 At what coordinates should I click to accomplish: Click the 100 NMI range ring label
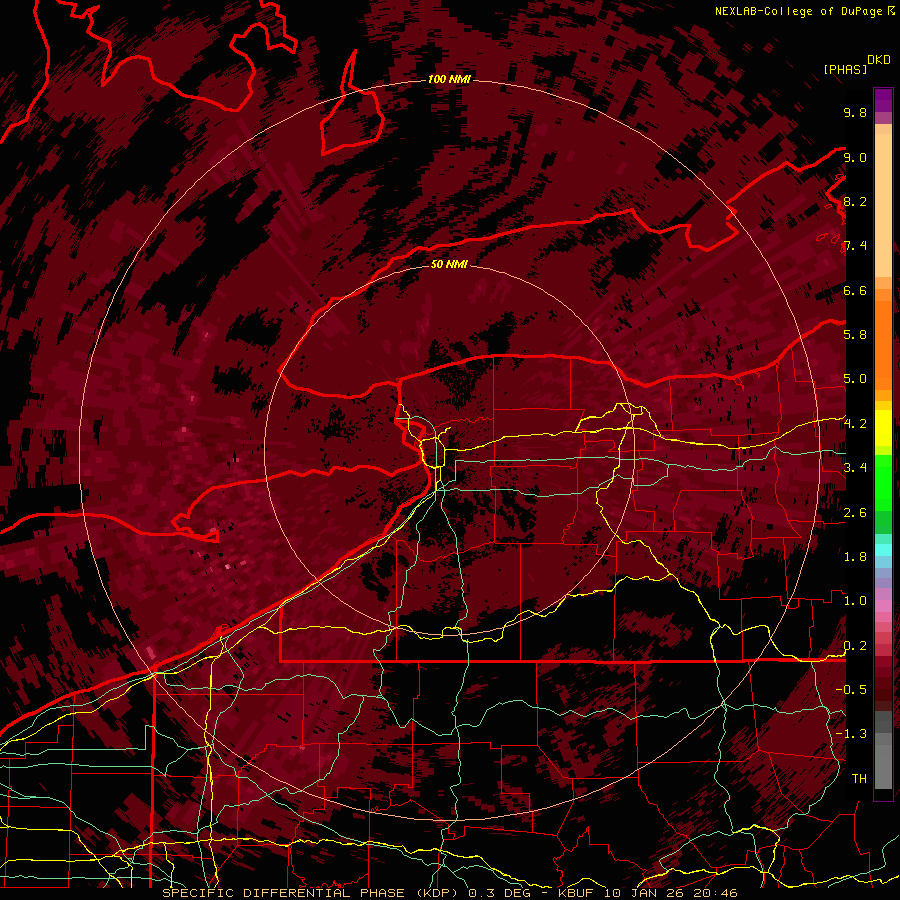(449, 79)
